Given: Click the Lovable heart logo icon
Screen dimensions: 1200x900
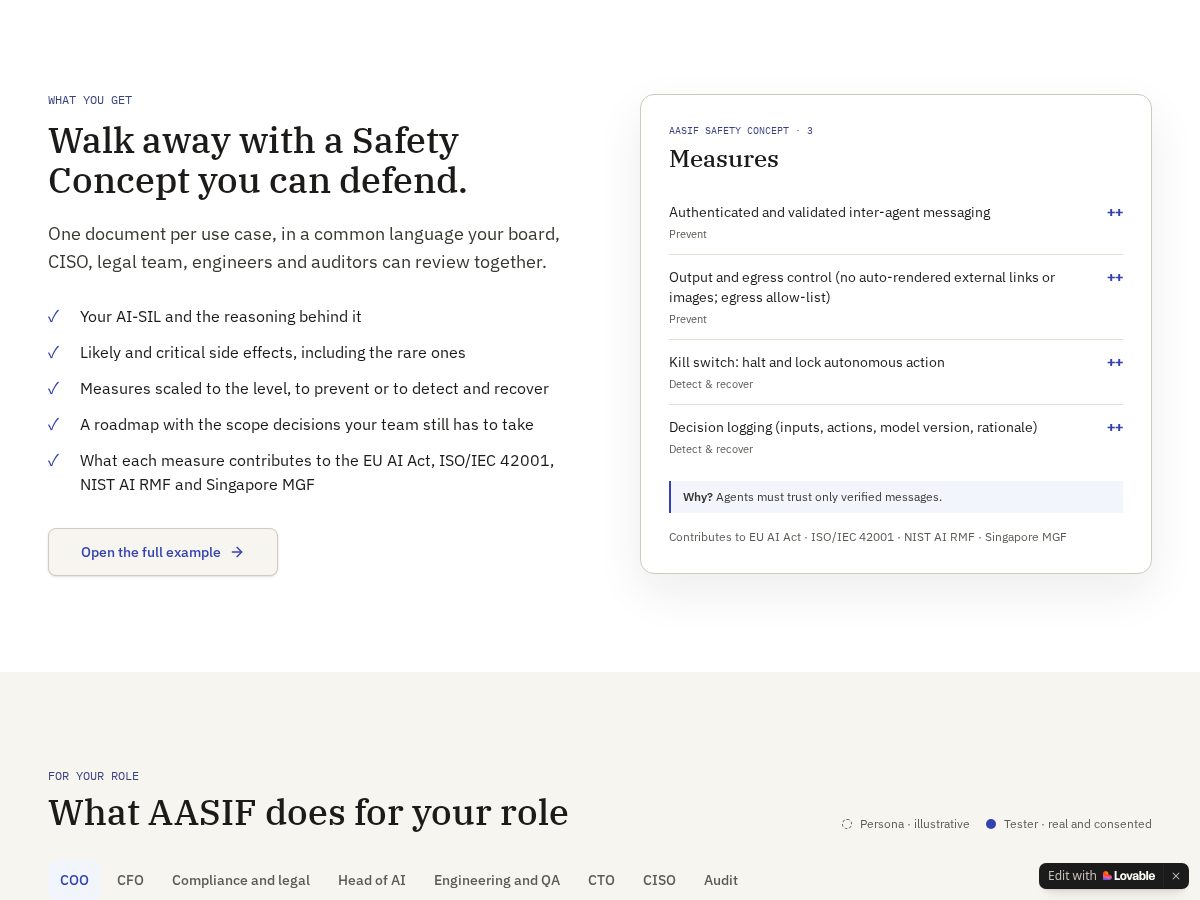Looking at the screenshot, I should pos(1107,876).
